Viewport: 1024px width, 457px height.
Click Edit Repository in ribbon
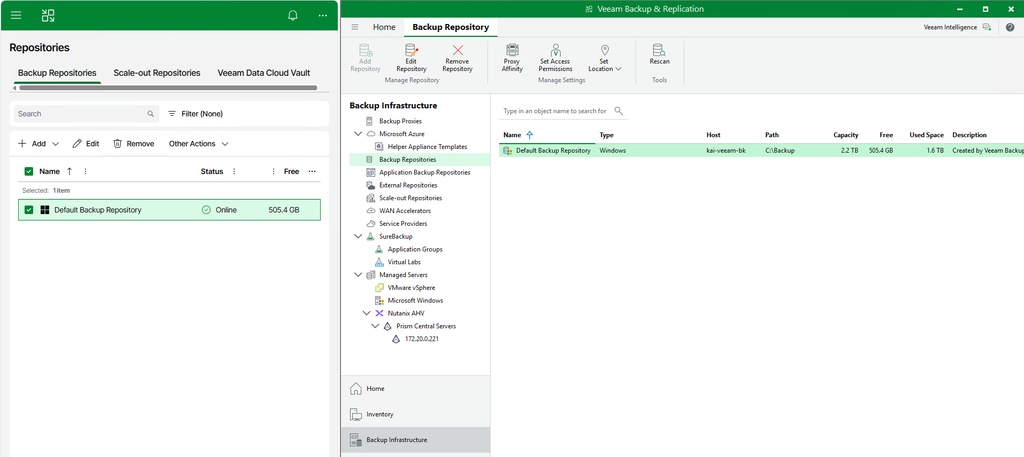411,57
